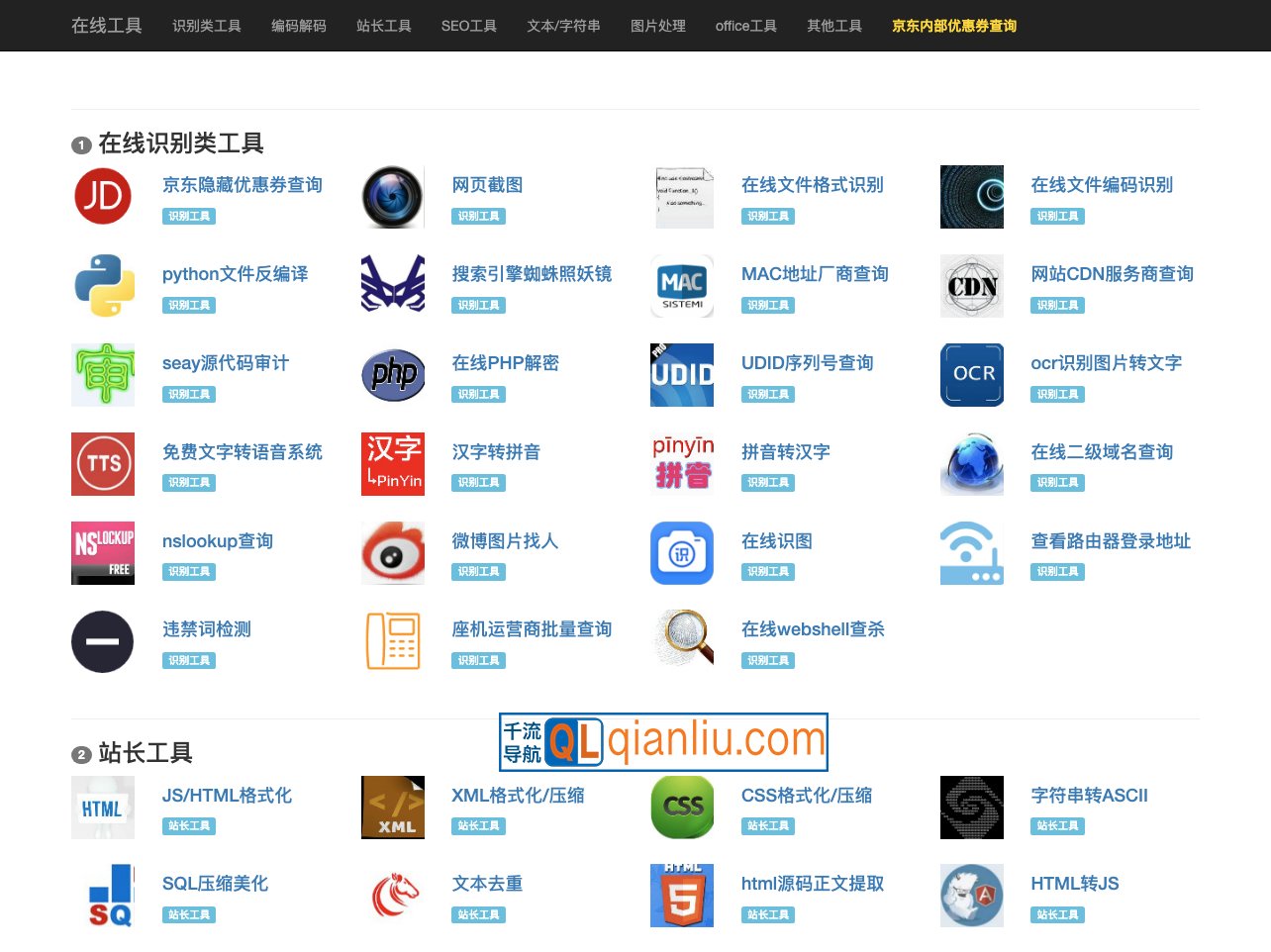Click the 在线webshell查杀 link

coord(812,629)
